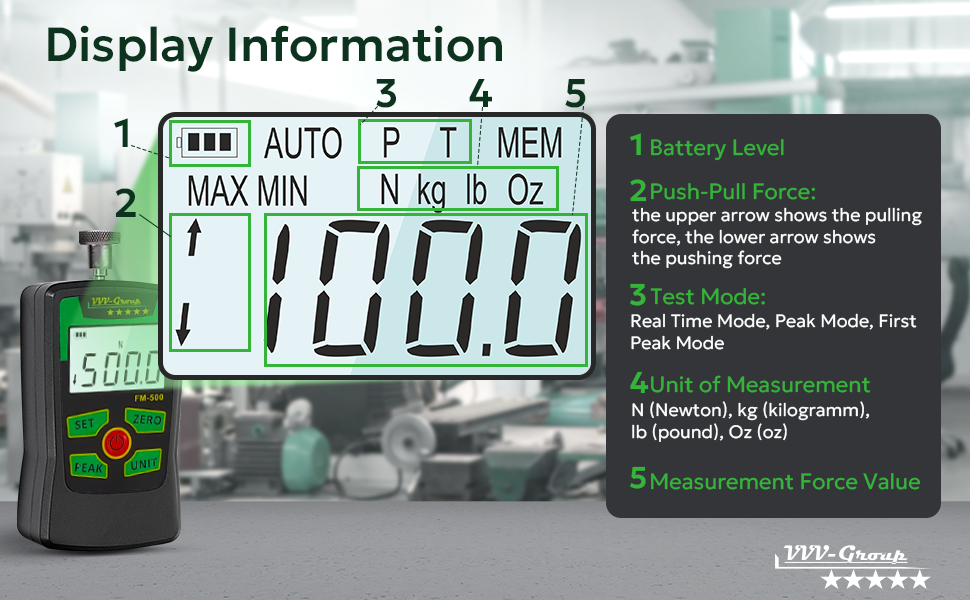The image size is (970, 600).
Task: Click the Real Time Mode, Peak Mode description text
Action: [x=773, y=332]
